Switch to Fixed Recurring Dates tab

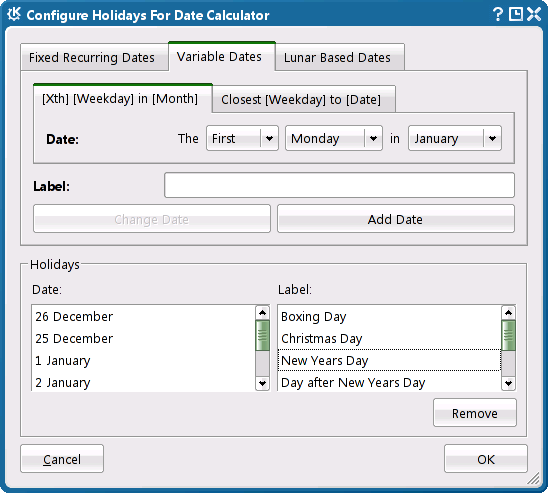[x=92, y=57]
